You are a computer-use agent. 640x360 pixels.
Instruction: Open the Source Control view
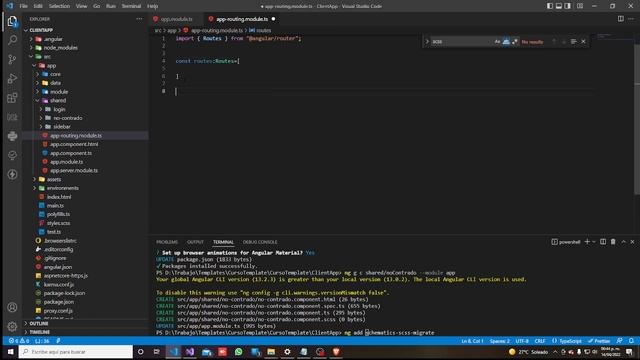(12, 60)
